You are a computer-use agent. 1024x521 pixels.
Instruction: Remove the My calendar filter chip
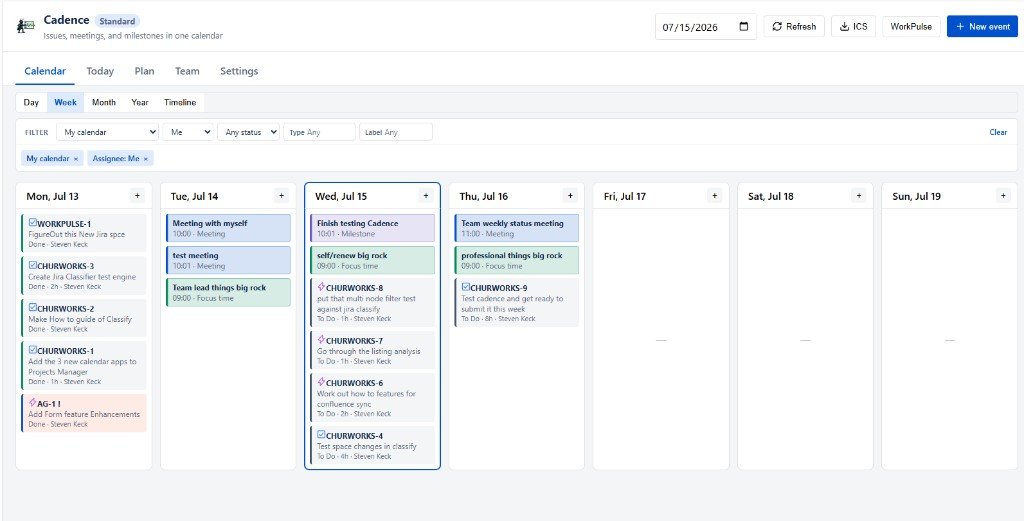coord(76,159)
